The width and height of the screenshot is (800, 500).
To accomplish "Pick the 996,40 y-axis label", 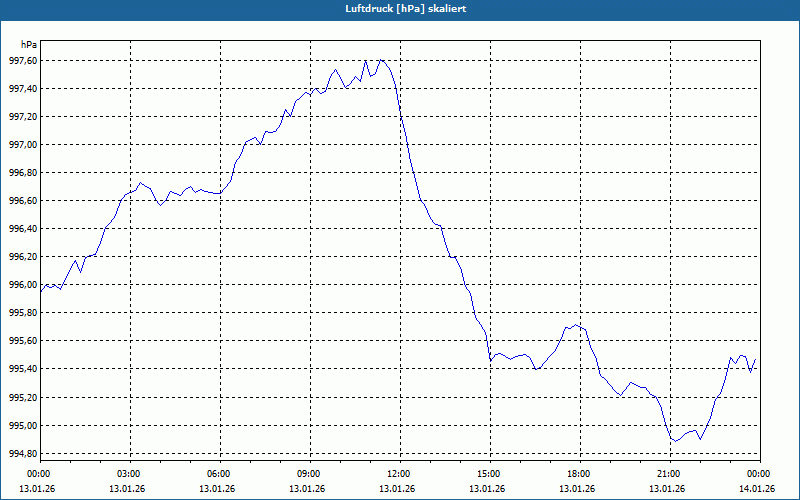I will pos(23,229).
